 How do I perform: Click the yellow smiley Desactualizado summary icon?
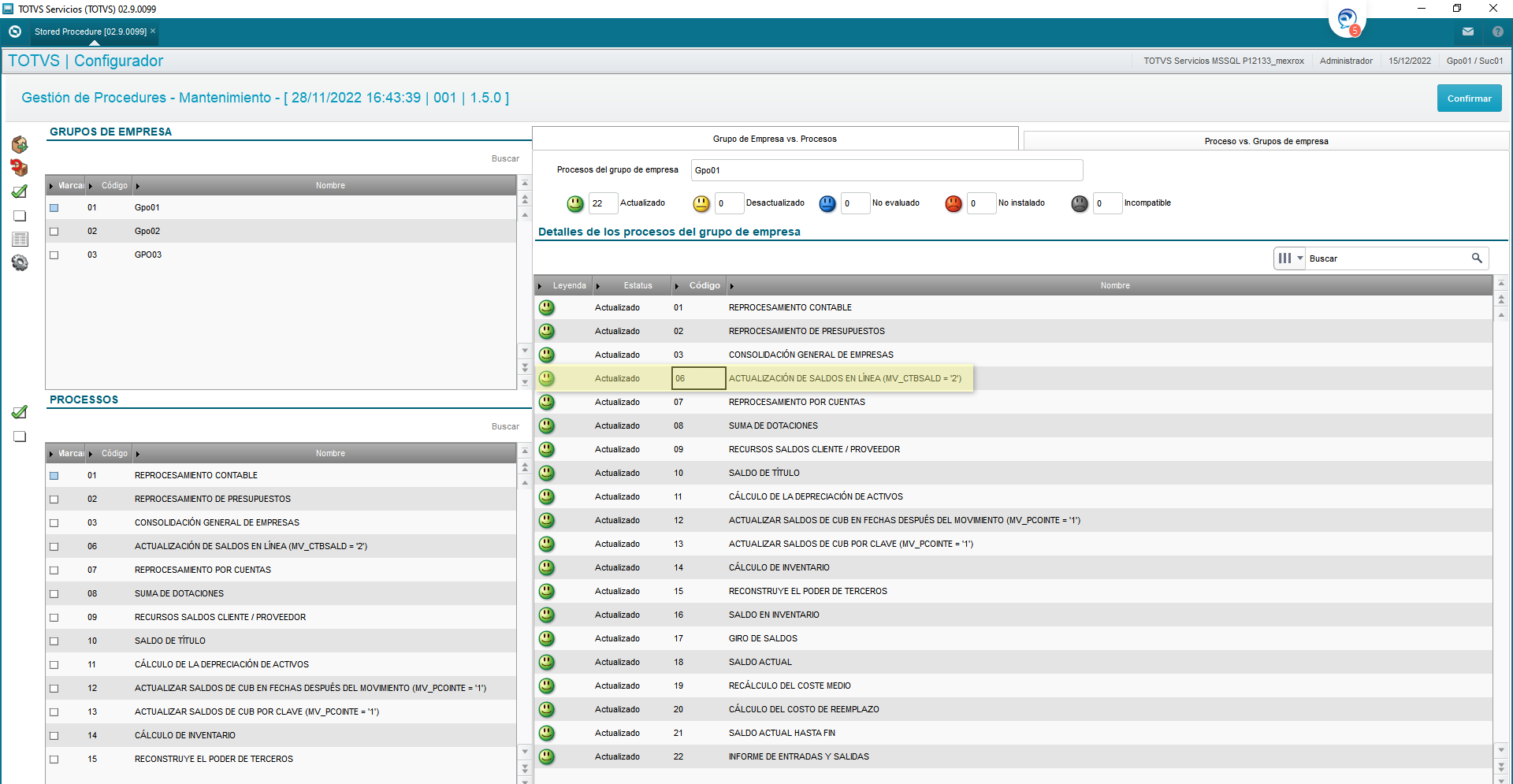pos(701,203)
